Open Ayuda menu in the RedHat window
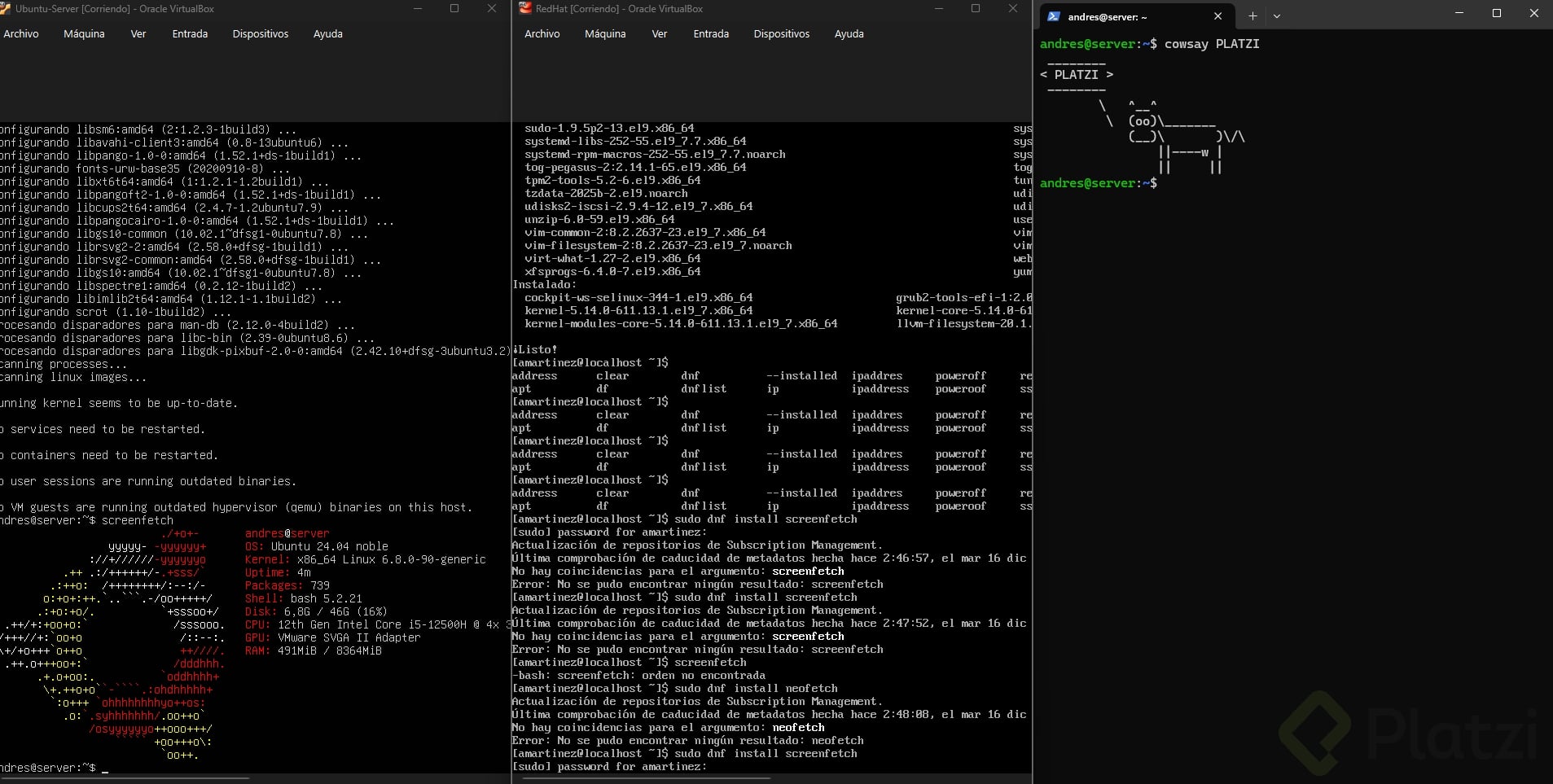Image resolution: width=1553 pixels, height=784 pixels. [x=849, y=34]
